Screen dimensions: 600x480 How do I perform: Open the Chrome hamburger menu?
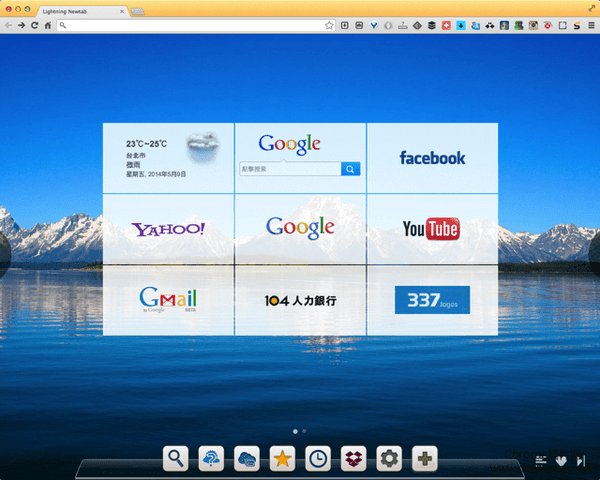[x=590, y=25]
